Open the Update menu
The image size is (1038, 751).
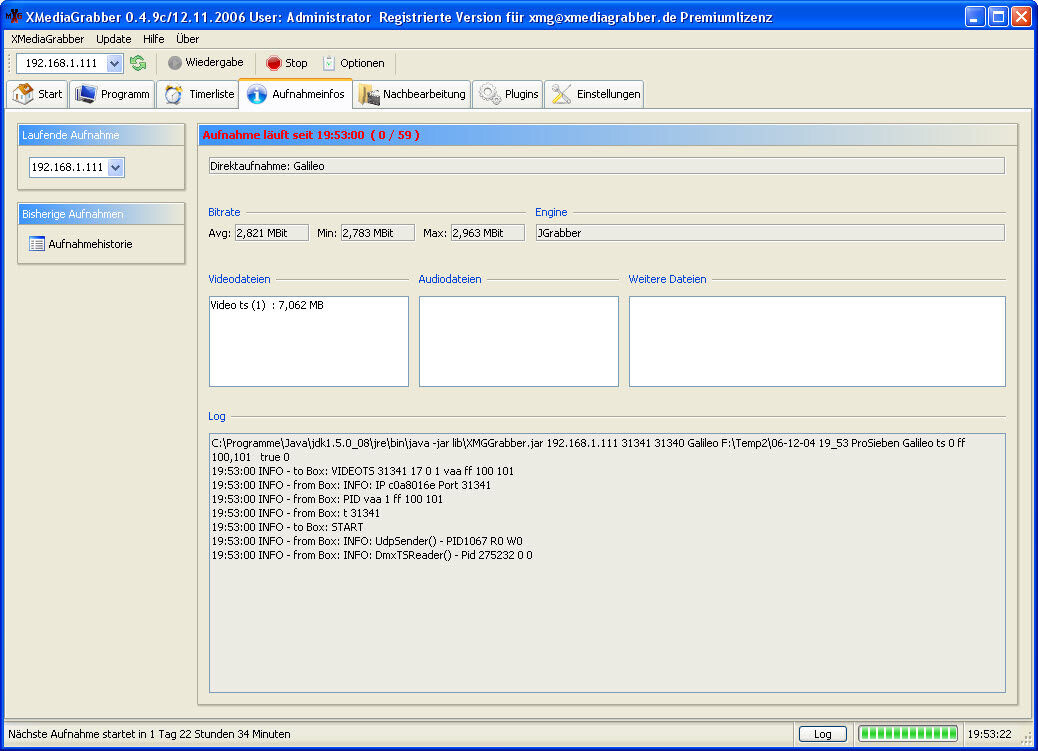point(113,39)
